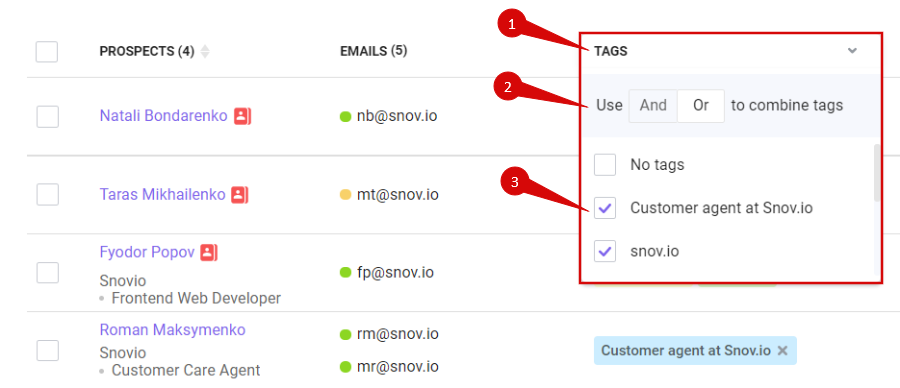The height and width of the screenshot is (388, 900).
Task: Click green status dot of fp@snov.io
Action: click(x=346, y=272)
